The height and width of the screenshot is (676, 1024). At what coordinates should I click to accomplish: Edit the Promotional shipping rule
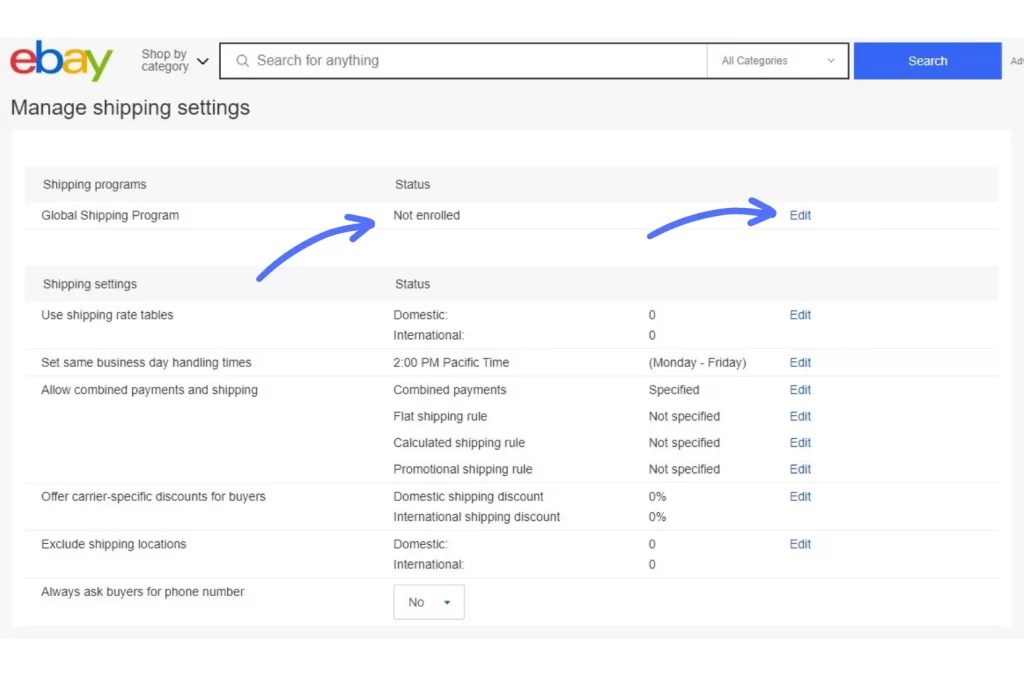tap(799, 468)
